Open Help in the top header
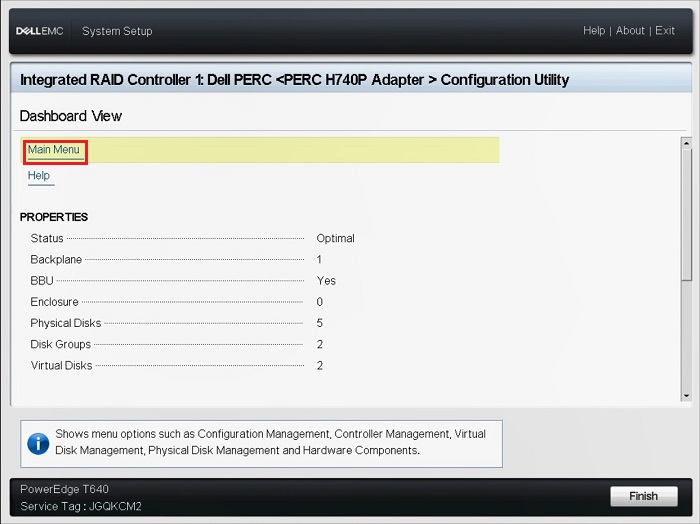Viewport: 700px width, 524px height. pyautogui.click(x=594, y=31)
